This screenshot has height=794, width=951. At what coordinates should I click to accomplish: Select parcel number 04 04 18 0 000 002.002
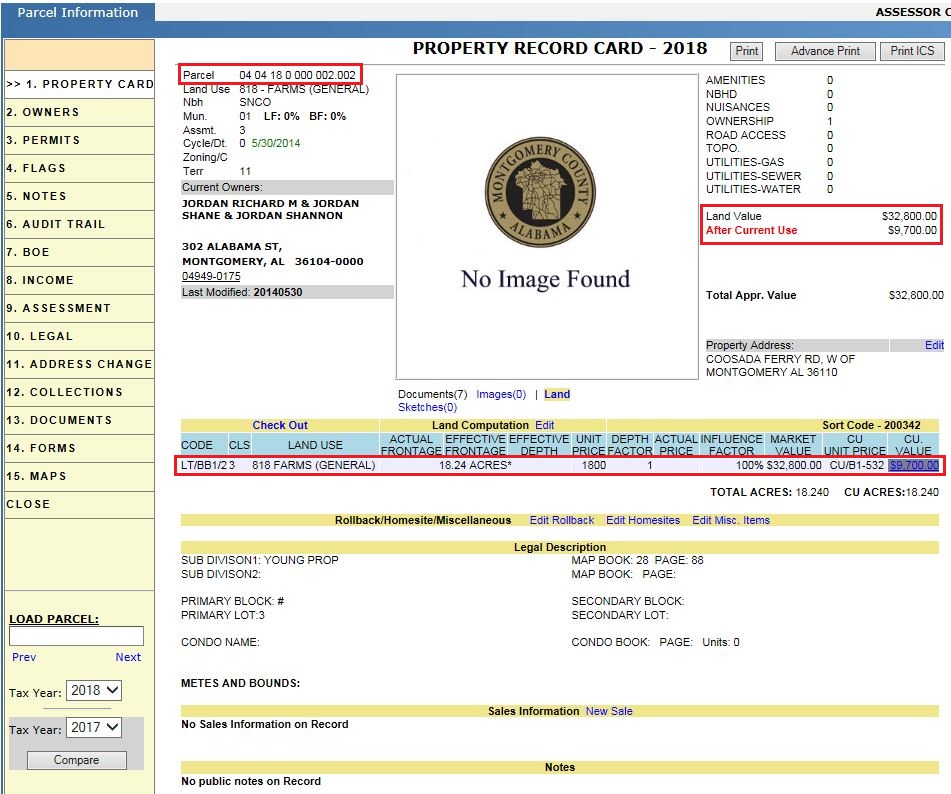297,75
